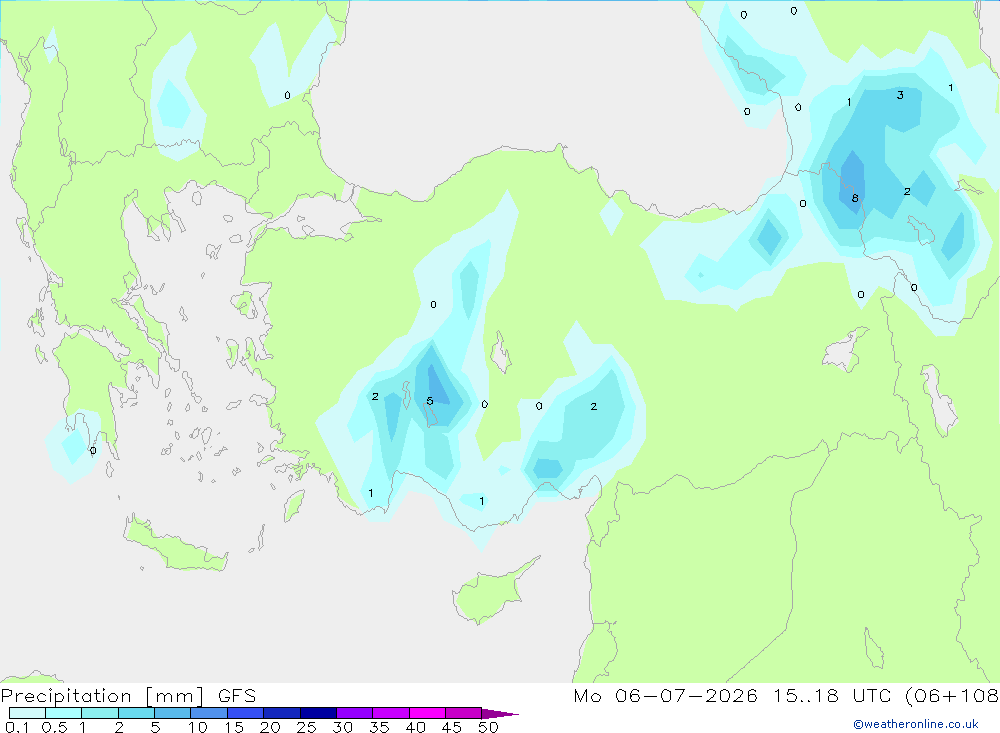This screenshot has width=1000, height=733.
Task: Click the '3' precipitation value on map
Action: 900,95
